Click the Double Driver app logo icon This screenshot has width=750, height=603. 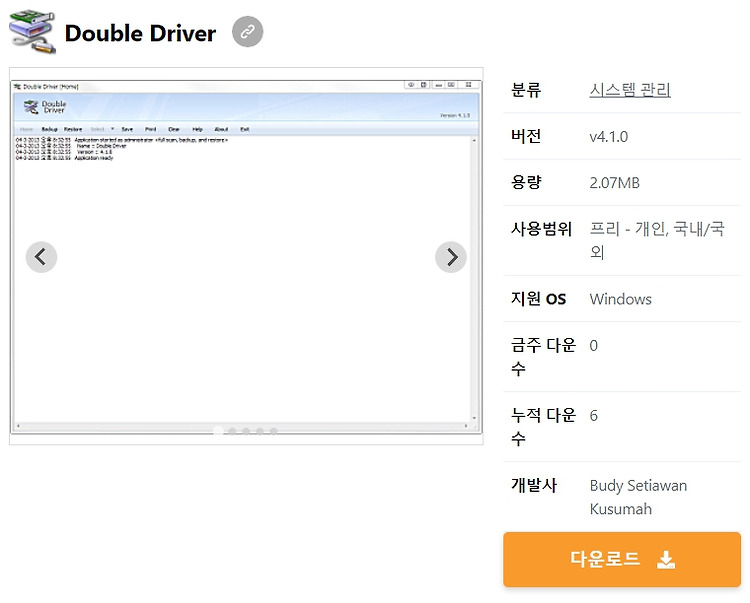click(x=32, y=31)
